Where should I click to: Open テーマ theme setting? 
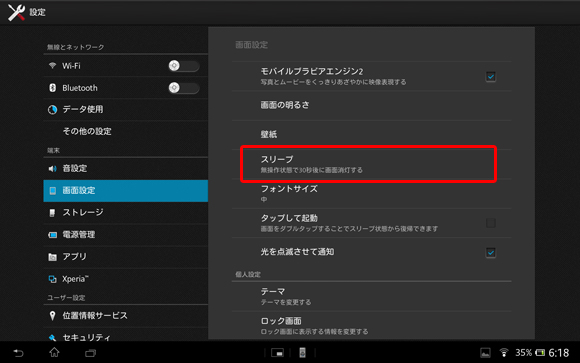(371, 296)
